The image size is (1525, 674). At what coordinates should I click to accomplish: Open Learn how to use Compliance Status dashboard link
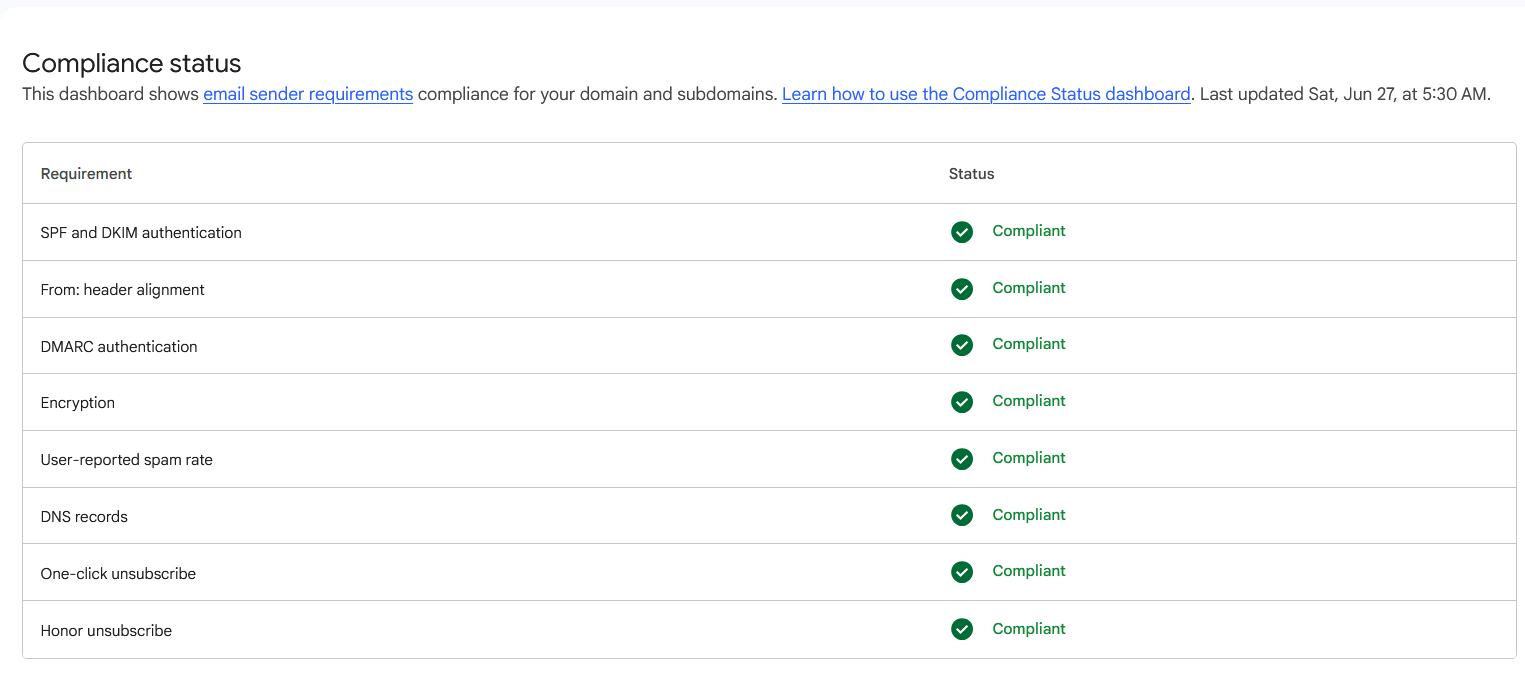click(x=986, y=94)
